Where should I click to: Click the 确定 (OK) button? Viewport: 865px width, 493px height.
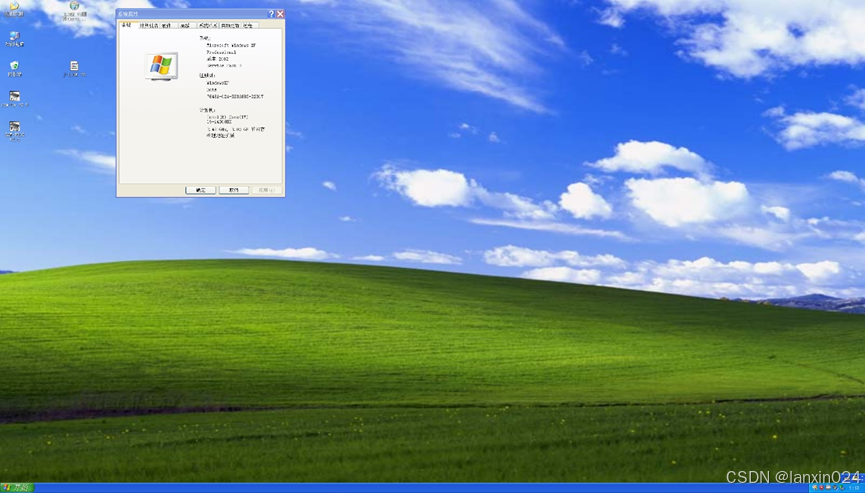[200, 190]
